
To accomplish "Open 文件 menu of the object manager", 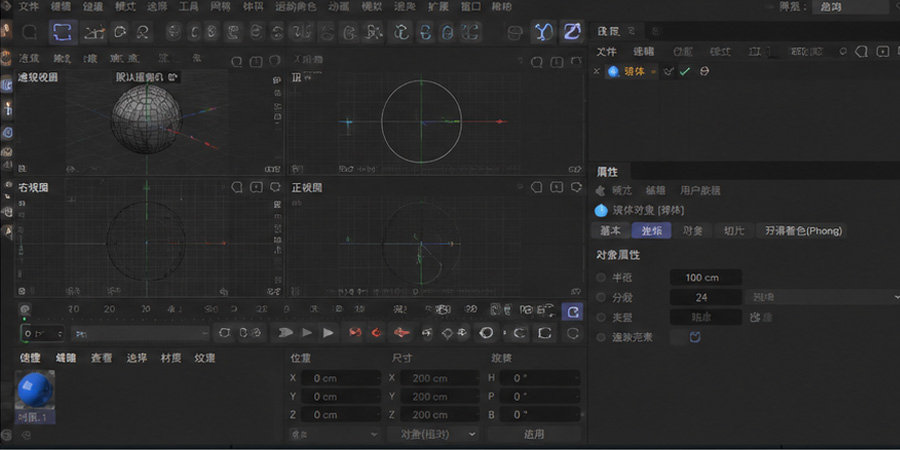I will pos(606,52).
